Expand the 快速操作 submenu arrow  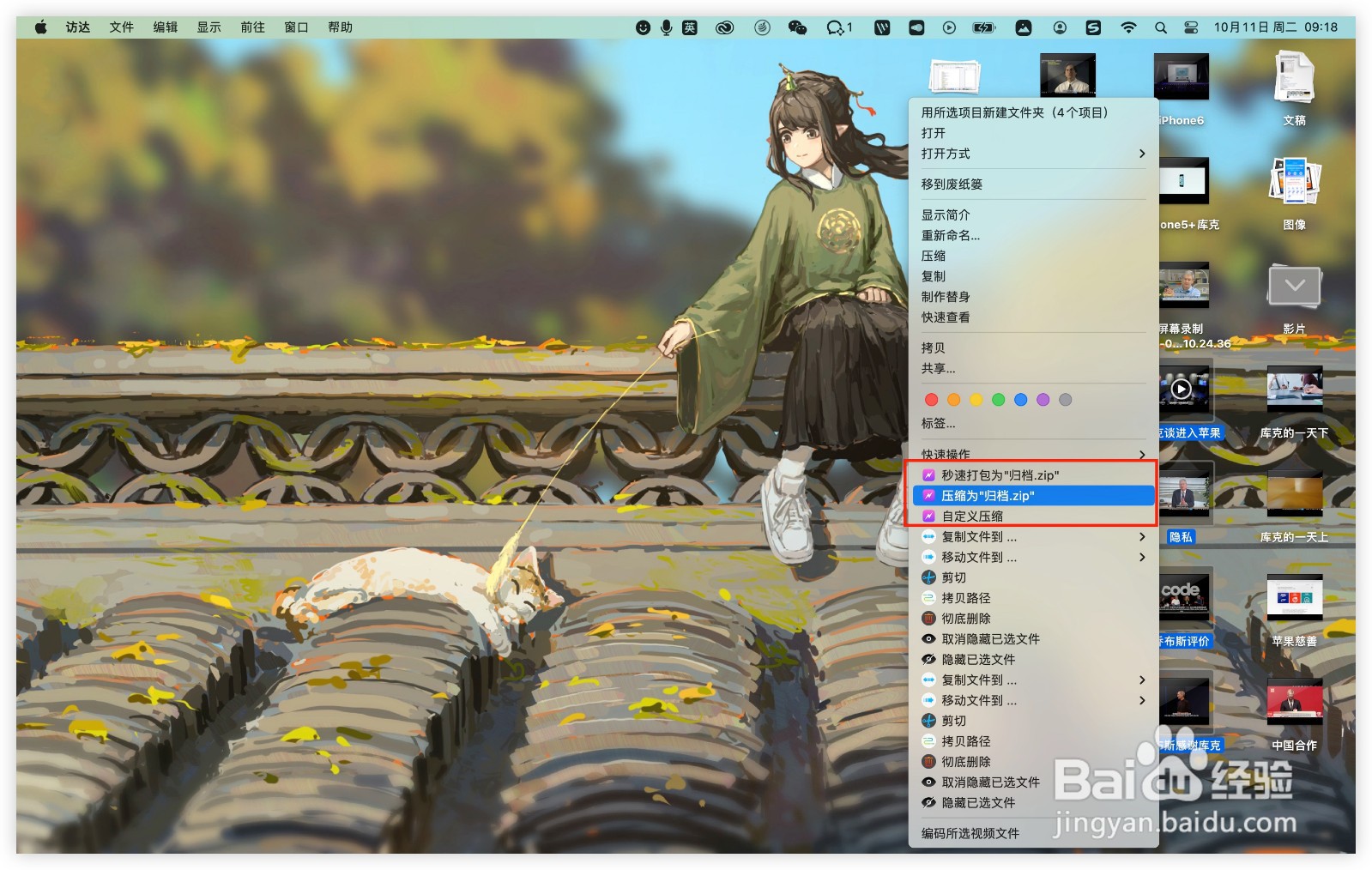[x=1141, y=454]
